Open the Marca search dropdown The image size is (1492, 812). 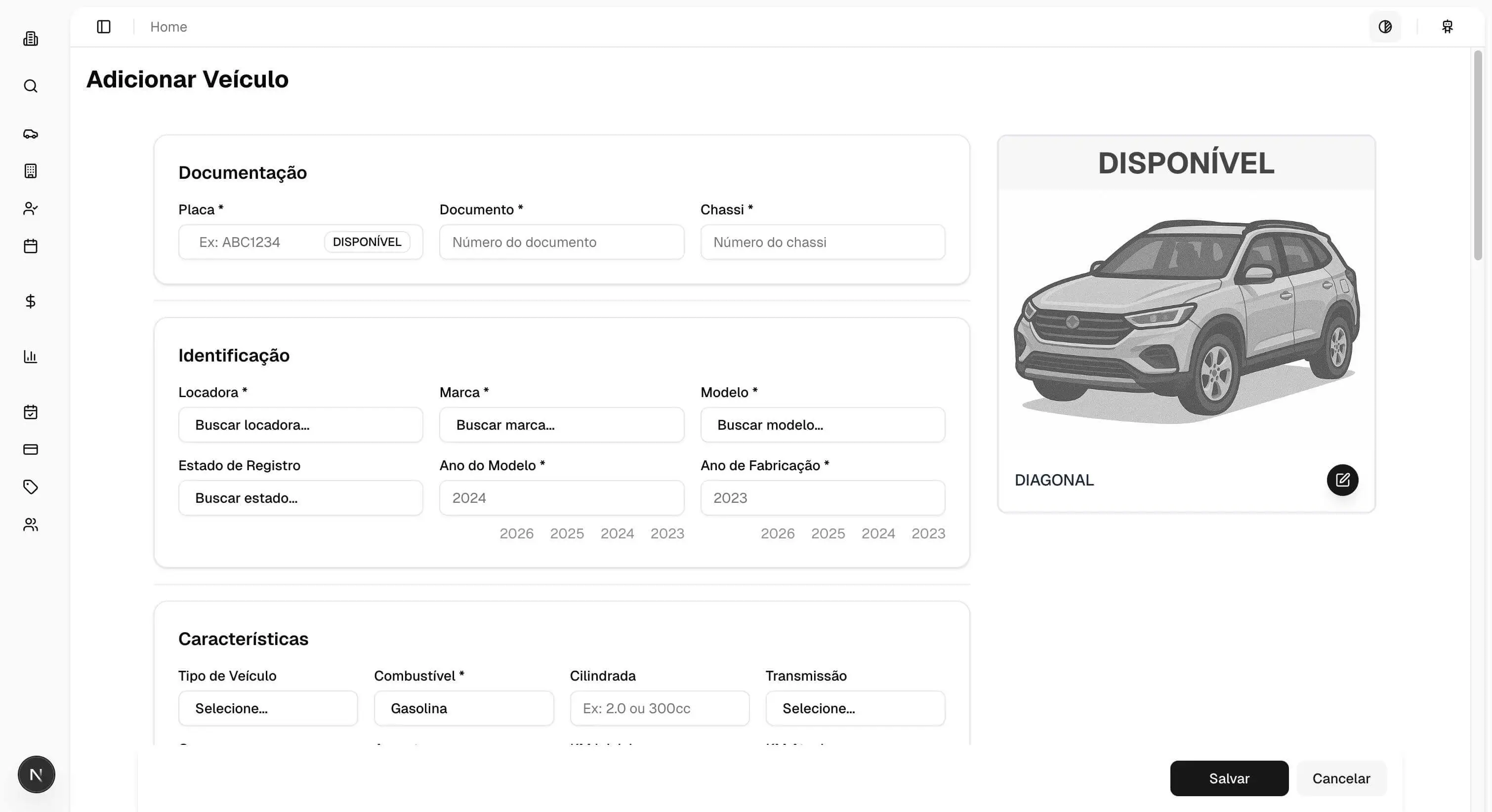[561, 425]
